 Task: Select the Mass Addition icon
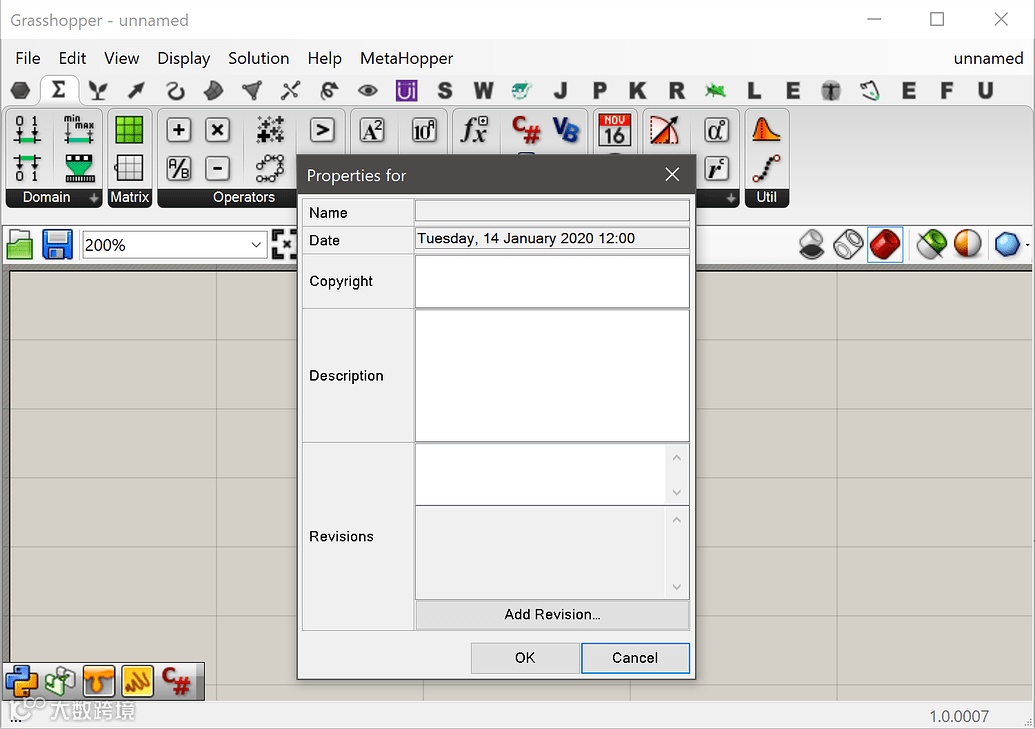[271, 129]
